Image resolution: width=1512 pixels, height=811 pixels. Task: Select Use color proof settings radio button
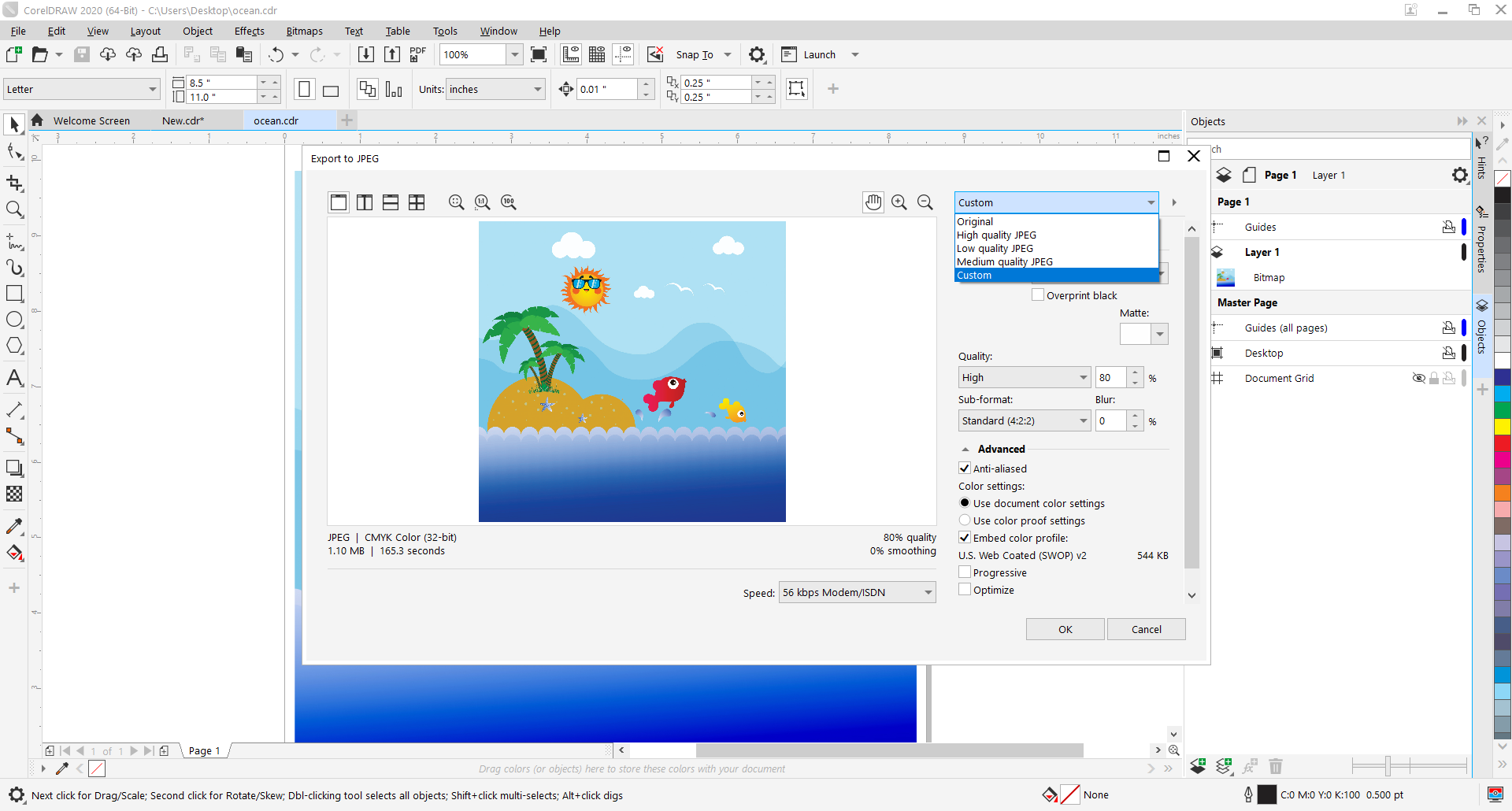965,520
